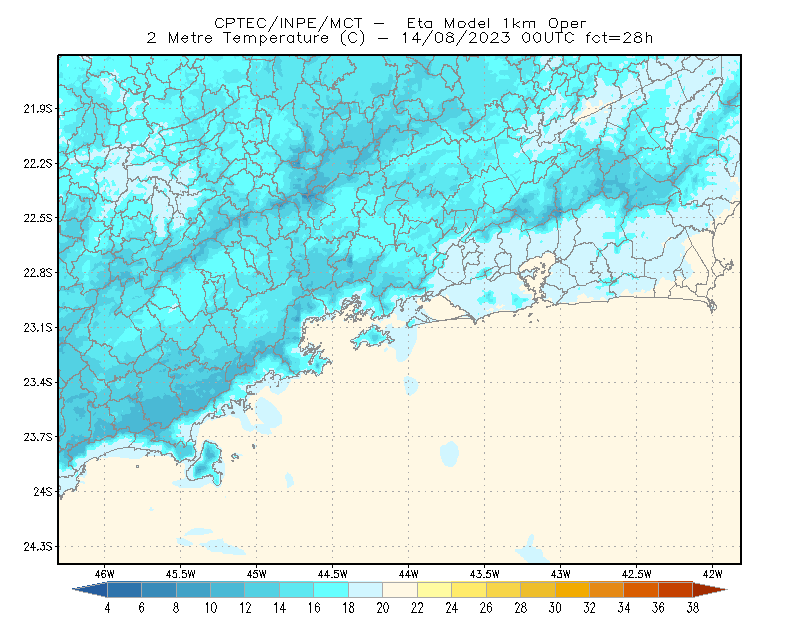Screen dimensions: 800x618
Task: Click colorbar value label '30'
Action: 555,608
